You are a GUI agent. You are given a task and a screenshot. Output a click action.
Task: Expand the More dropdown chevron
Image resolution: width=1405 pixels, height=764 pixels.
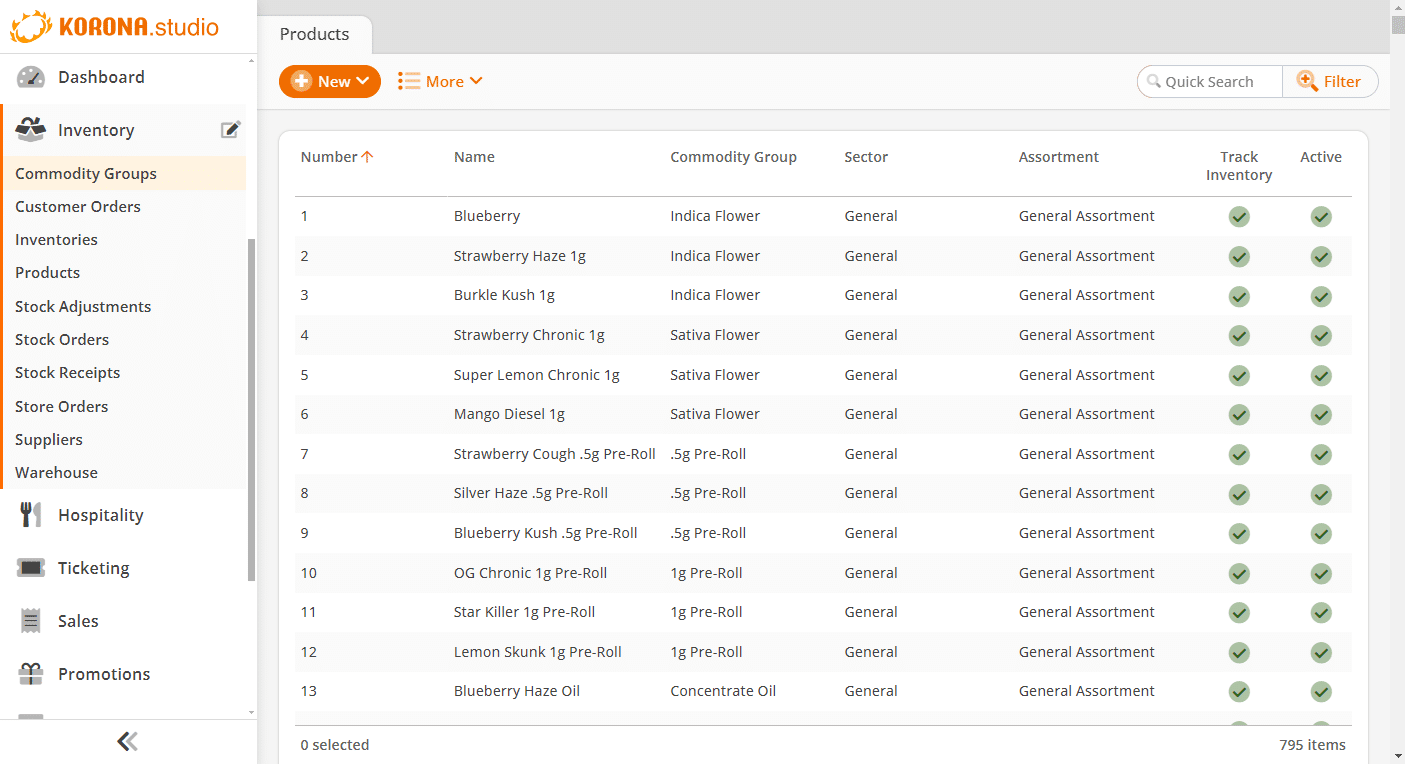click(x=476, y=82)
